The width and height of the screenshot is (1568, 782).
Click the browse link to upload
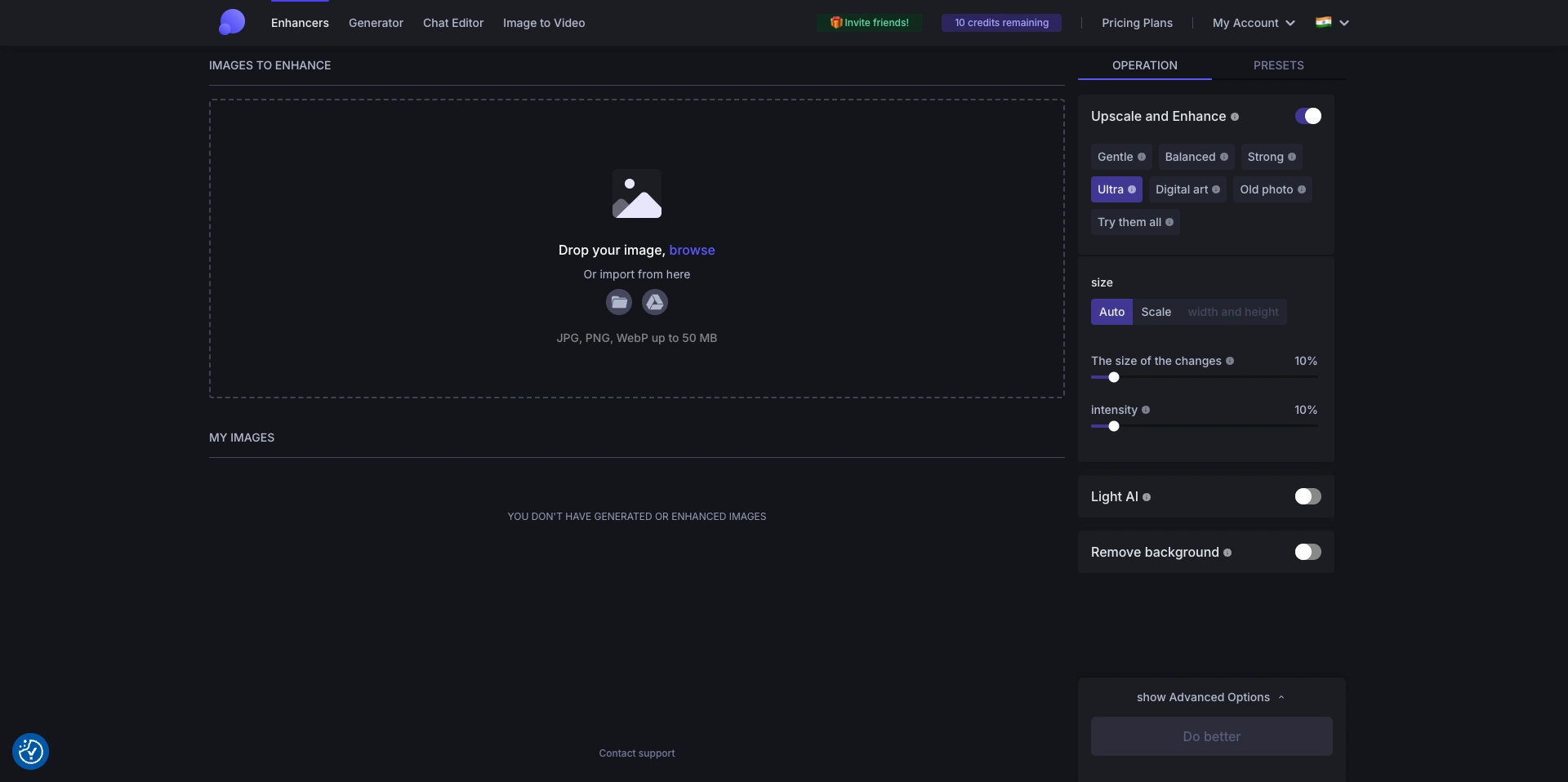point(692,250)
